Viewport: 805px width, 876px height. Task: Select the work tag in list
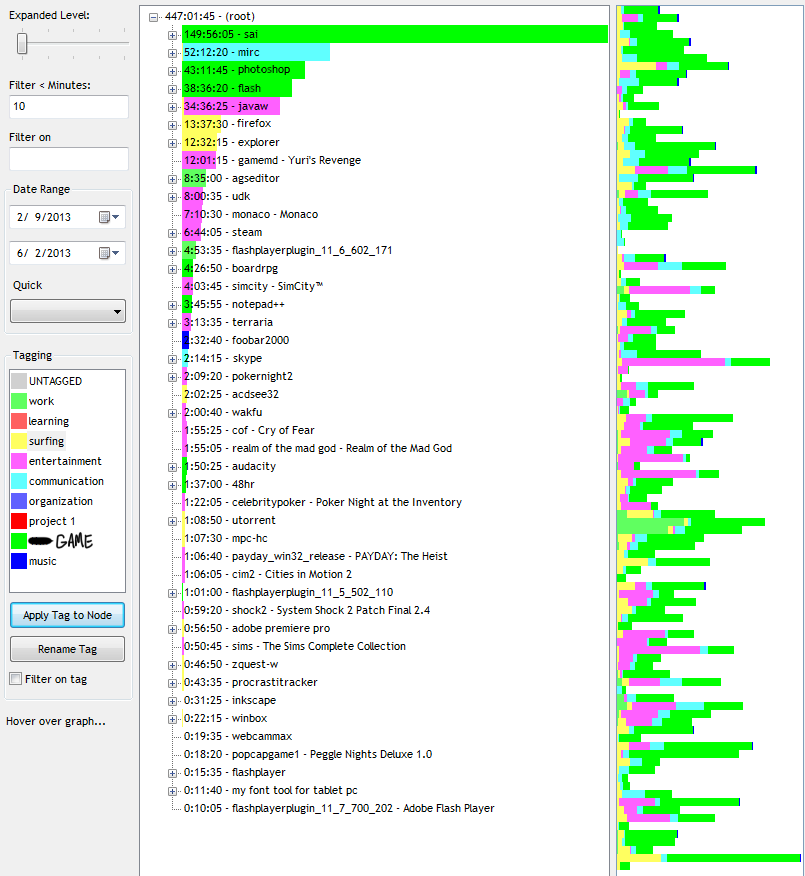click(x=42, y=401)
